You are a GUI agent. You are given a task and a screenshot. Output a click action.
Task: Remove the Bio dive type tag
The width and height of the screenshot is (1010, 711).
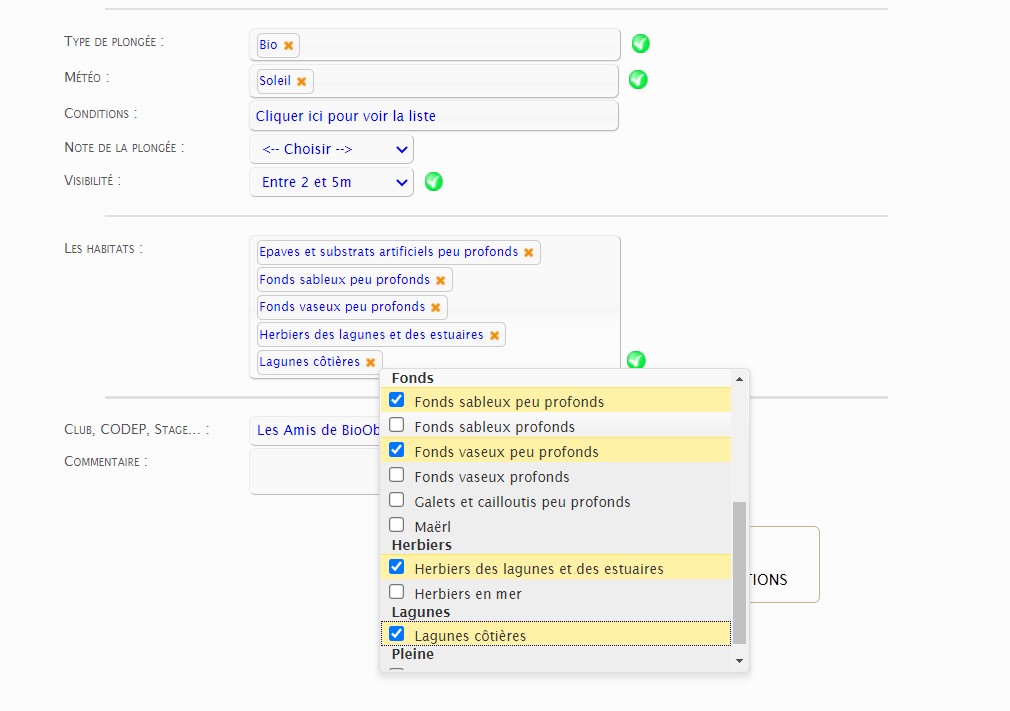[x=289, y=45]
